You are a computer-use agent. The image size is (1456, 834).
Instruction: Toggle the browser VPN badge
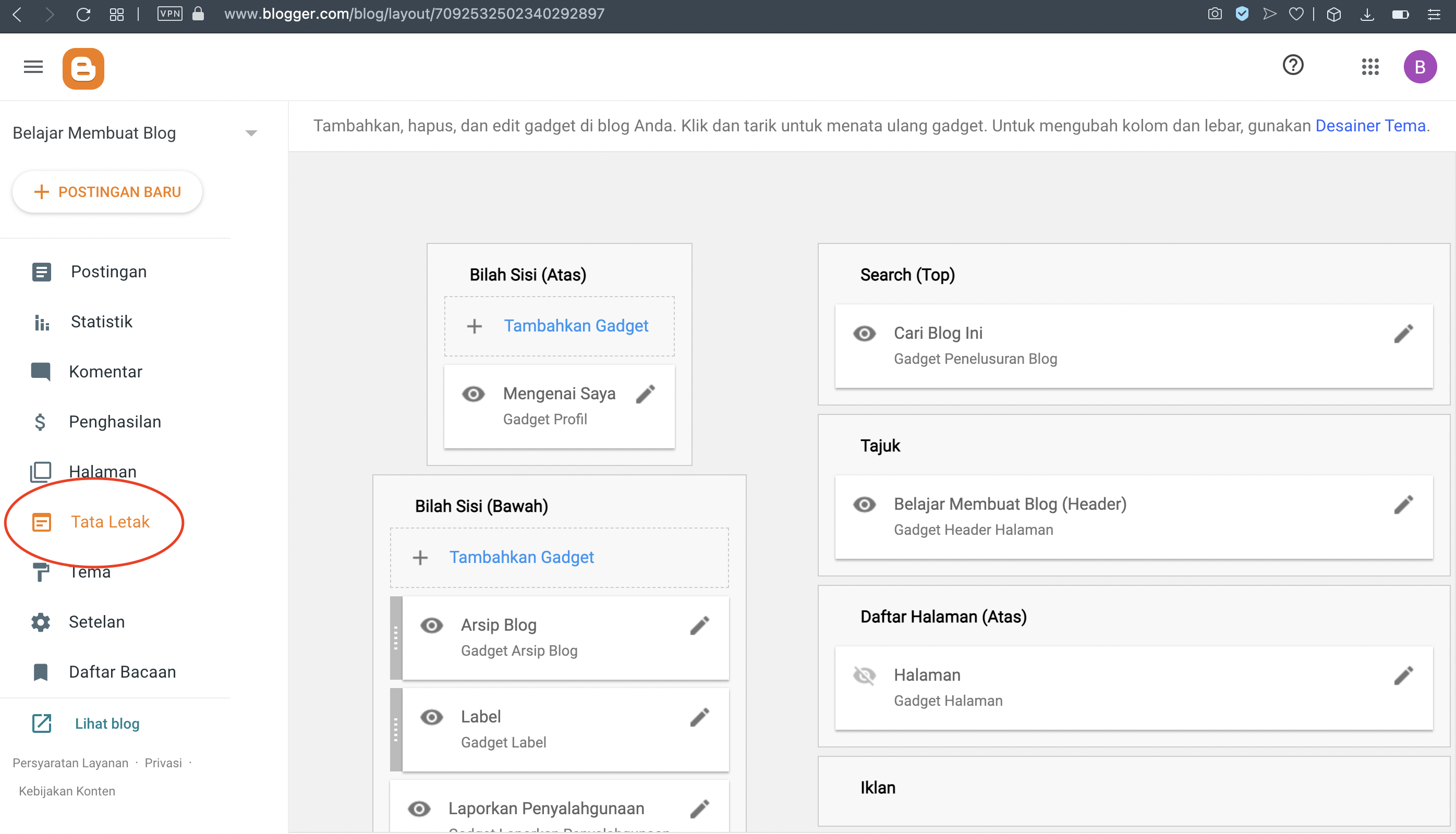pos(169,14)
